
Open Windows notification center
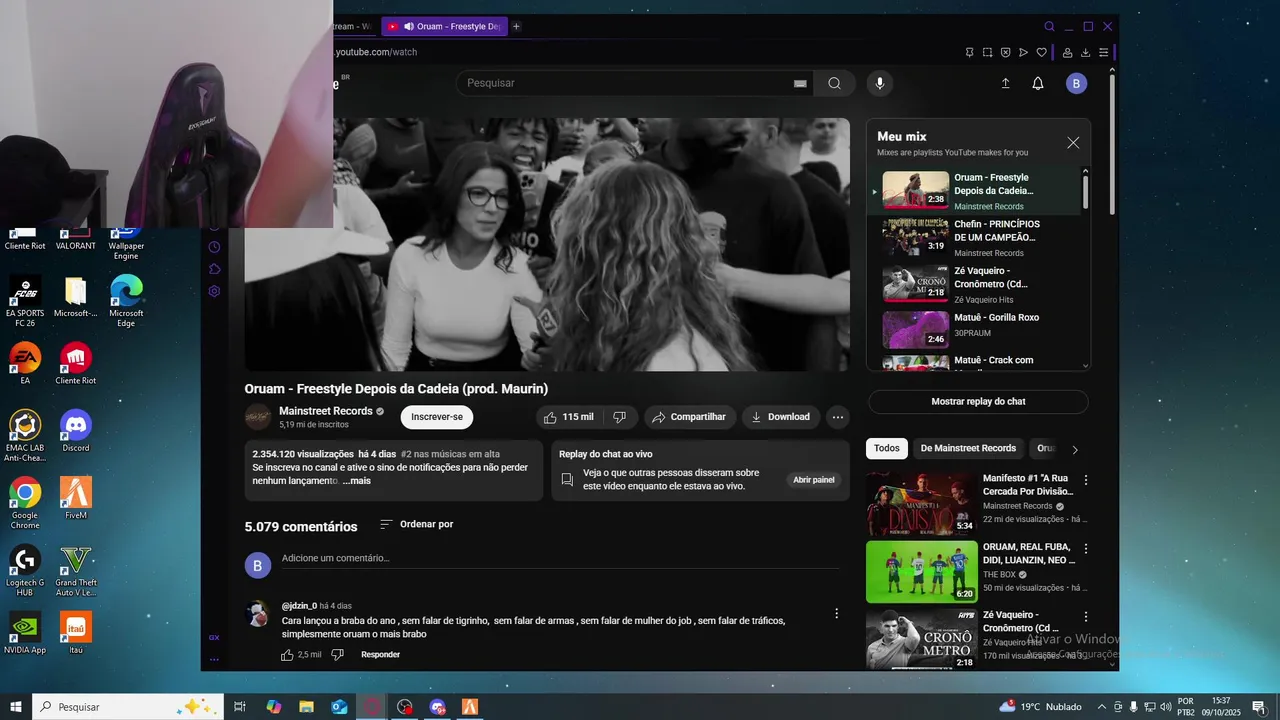click(1258, 707)
